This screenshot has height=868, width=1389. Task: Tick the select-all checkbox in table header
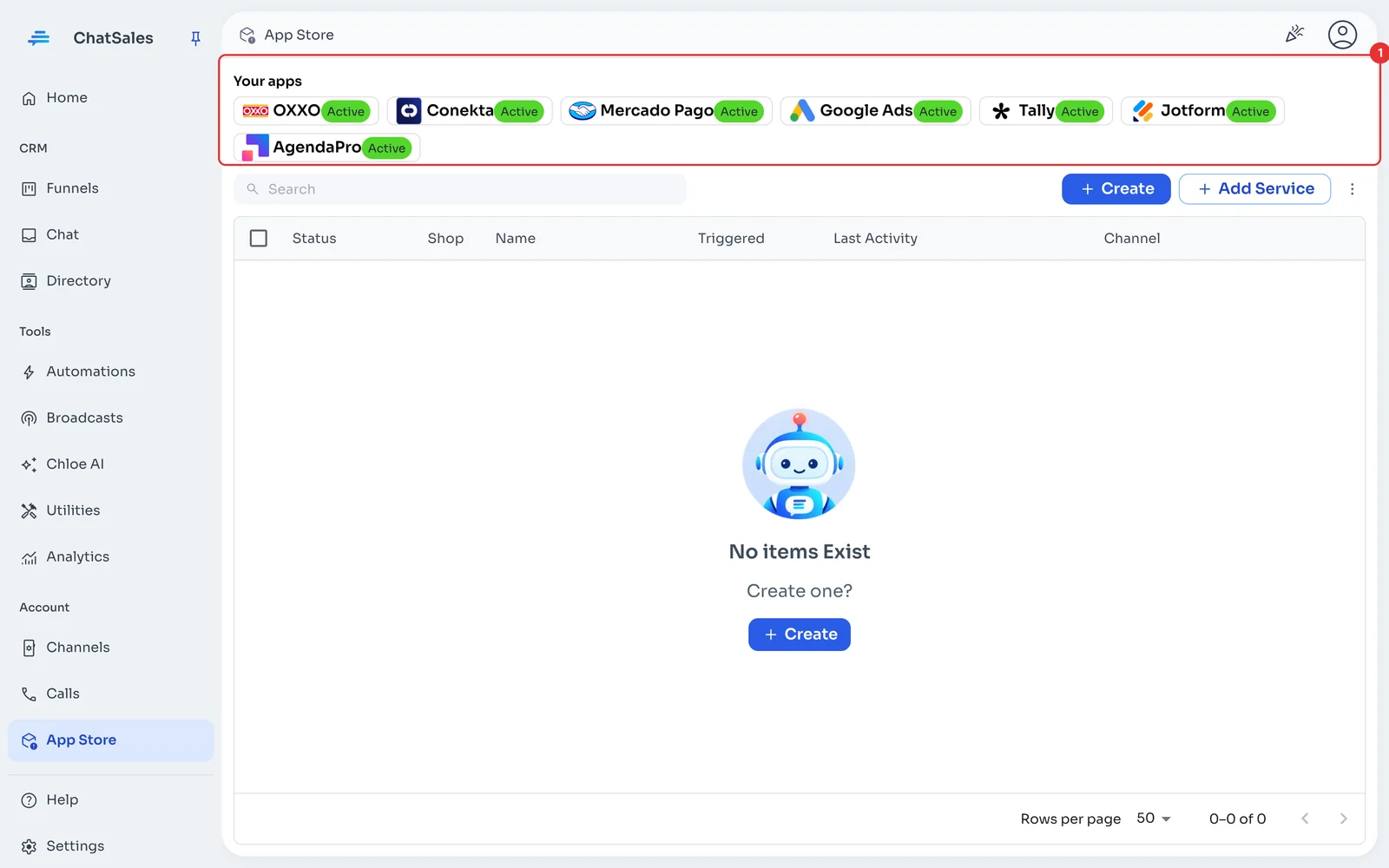pyautogui.click(x=259, y=238)
